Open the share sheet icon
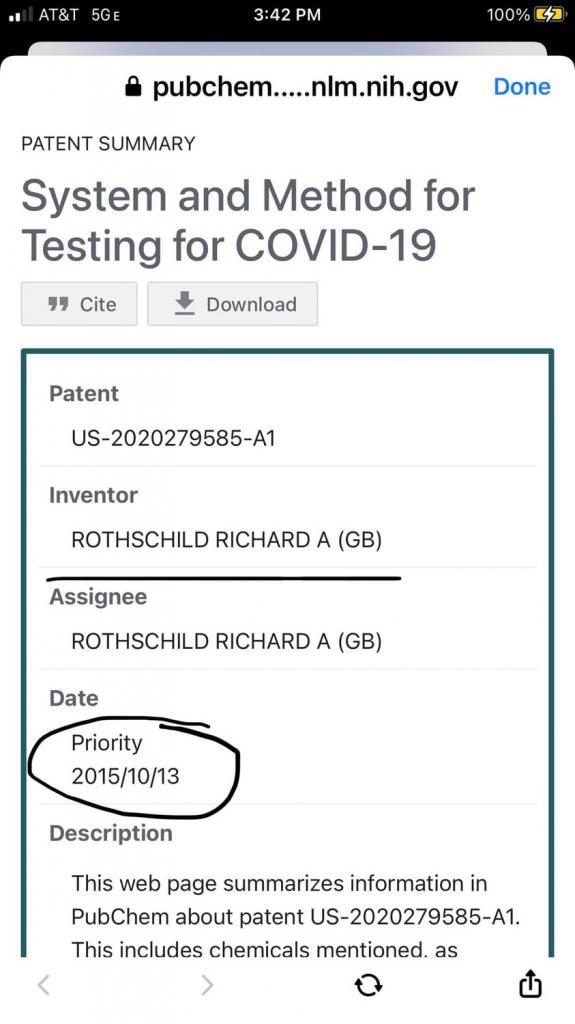Screen dimensions: 575x1024 [531, 983]
